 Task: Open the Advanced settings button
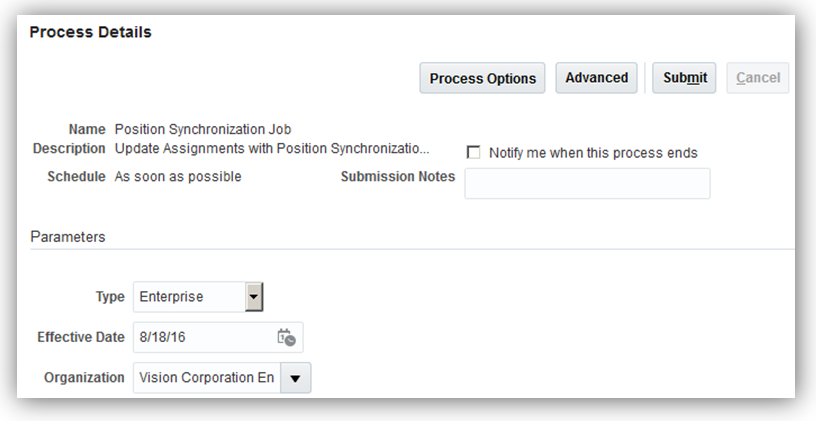click(596, 78)
